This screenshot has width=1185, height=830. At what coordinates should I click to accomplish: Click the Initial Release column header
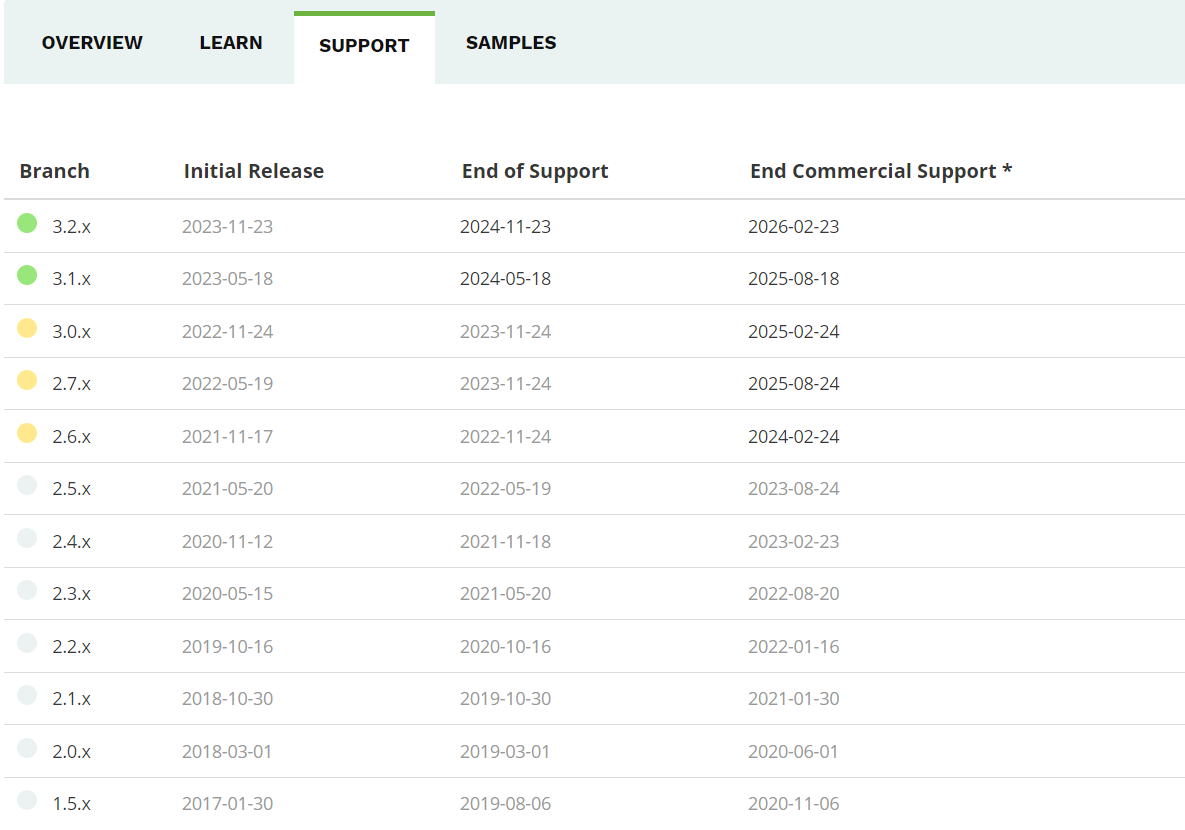254,172
